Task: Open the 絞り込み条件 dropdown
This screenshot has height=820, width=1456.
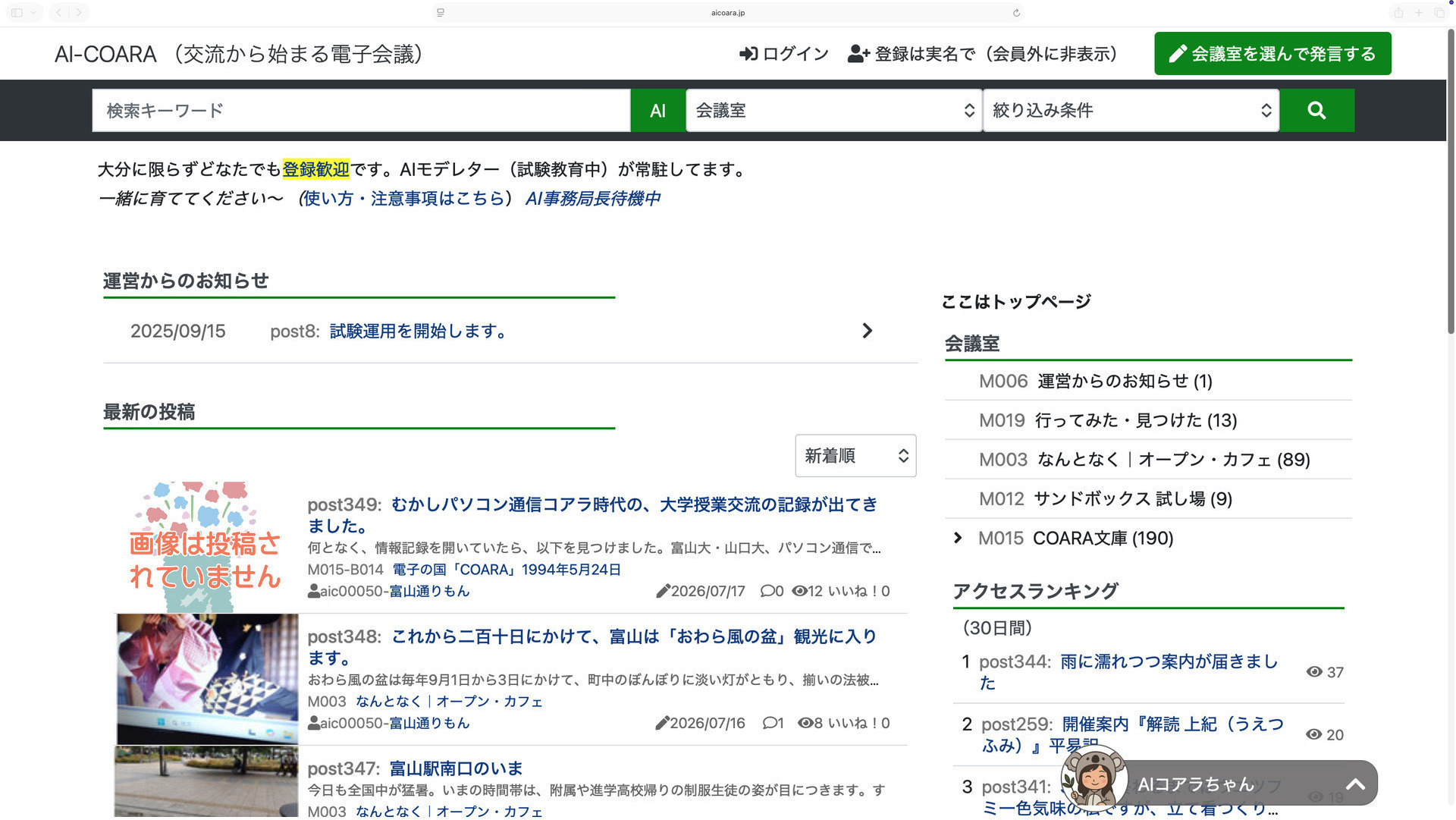Action: pos(1131,111)
